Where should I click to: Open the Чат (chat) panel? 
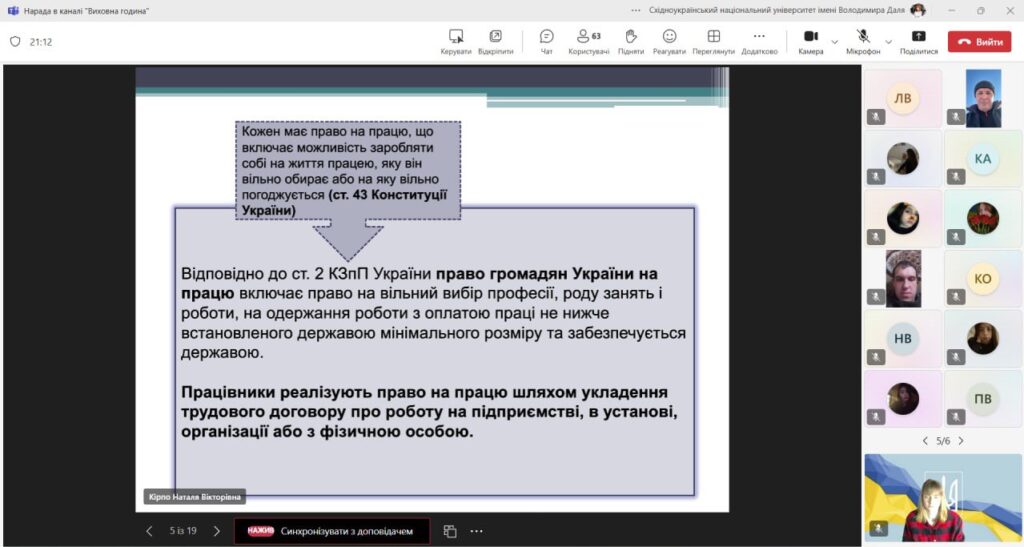tap(546, 41)
